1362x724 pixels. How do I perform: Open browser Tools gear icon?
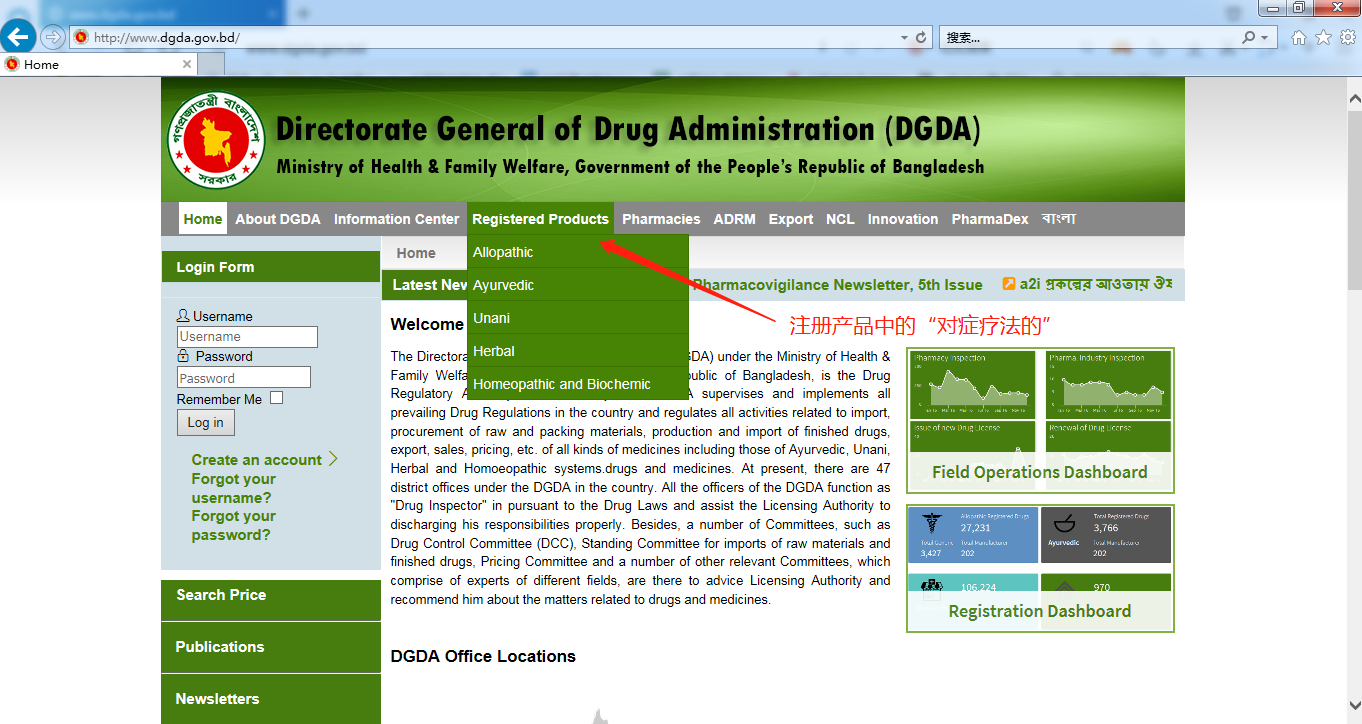pyautogui.click(x=1347, y=37)
